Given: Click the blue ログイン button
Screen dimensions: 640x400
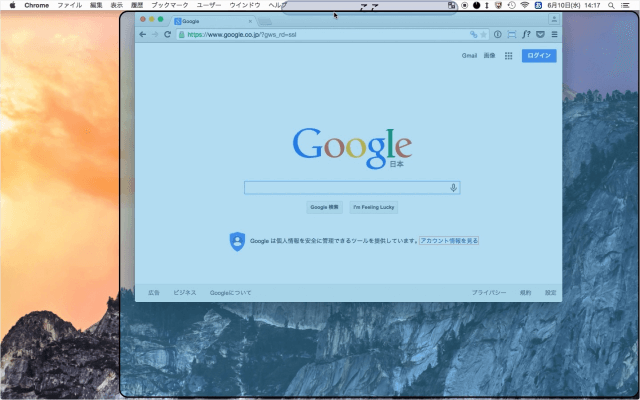Looking at the screenshot, I should coord(539,56).
